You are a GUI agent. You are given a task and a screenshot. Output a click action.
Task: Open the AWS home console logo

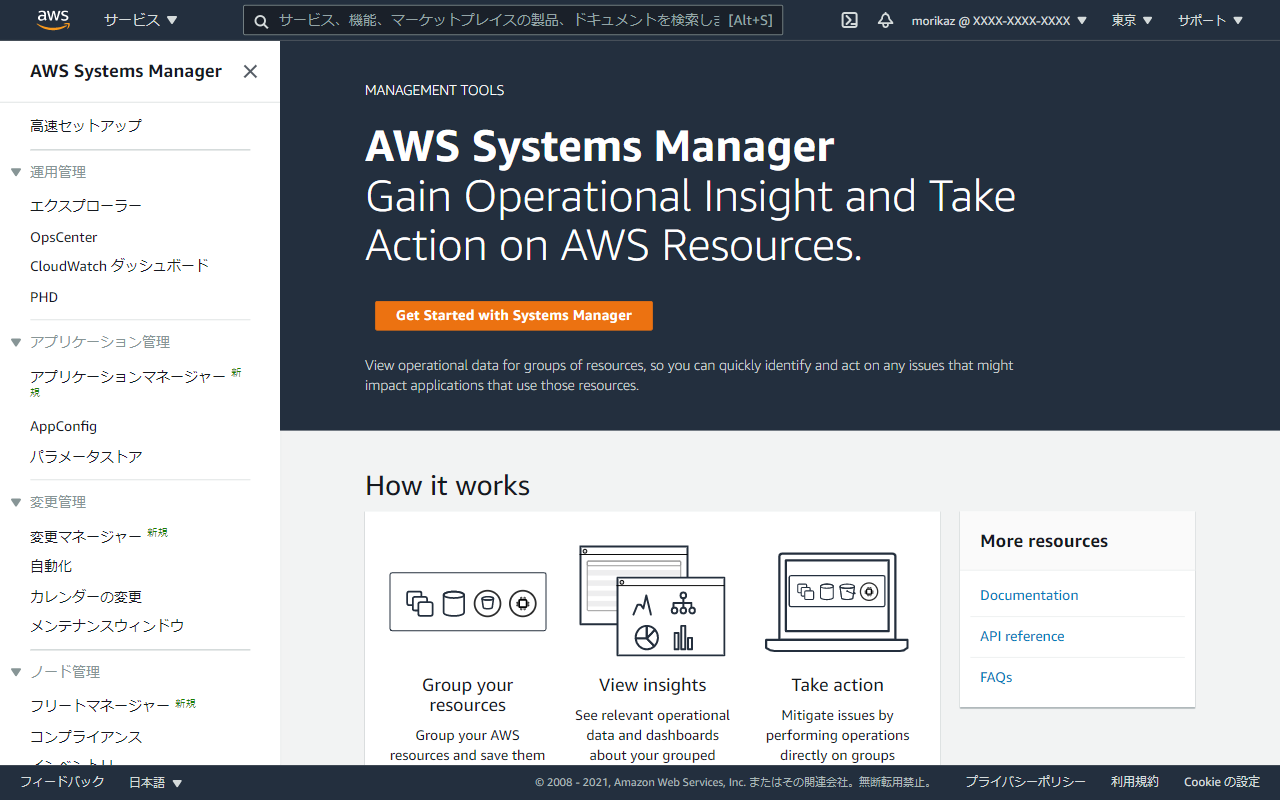click(52, 19)
